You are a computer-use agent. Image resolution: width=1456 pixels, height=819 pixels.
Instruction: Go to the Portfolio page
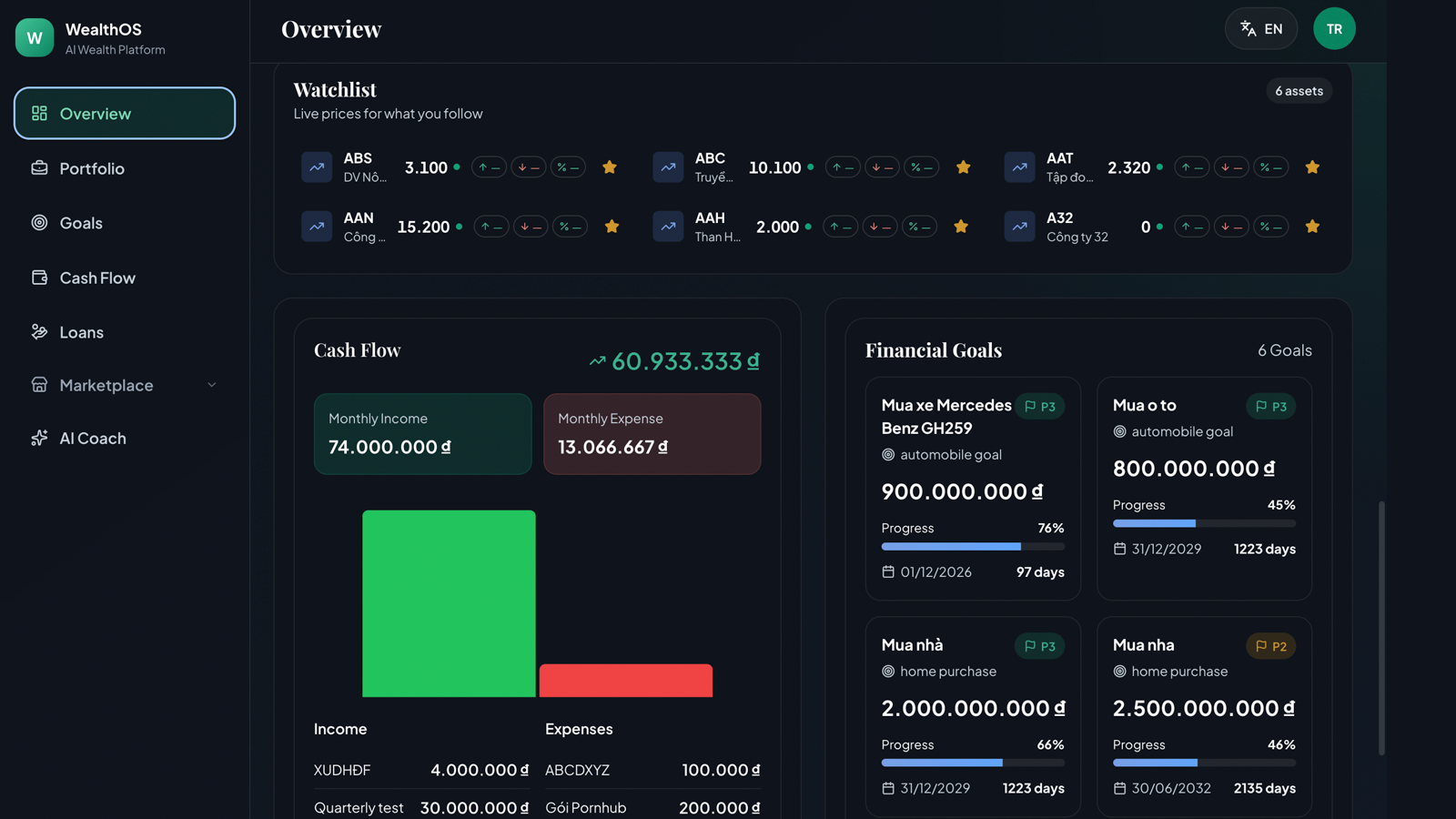coord(125,168)
